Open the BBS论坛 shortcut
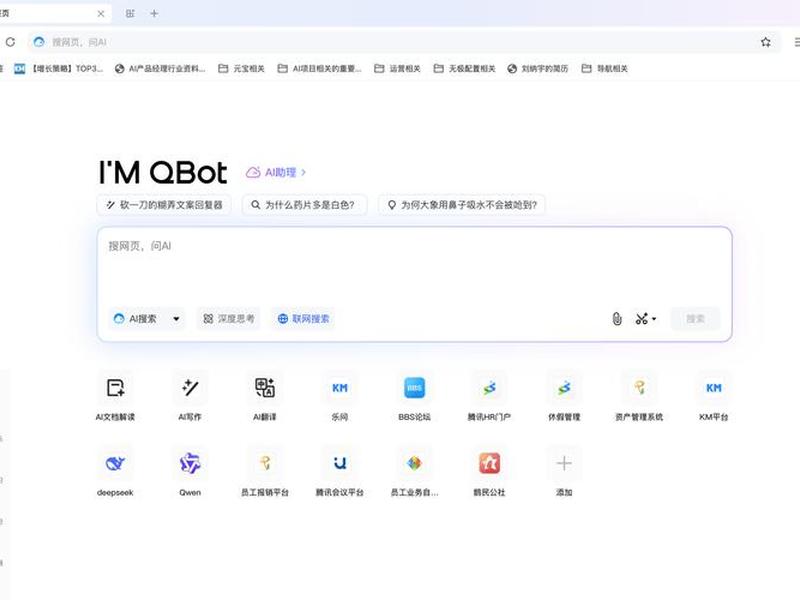Image resolution: width=800 pixels, height=600 pixels. pos(414,396)
